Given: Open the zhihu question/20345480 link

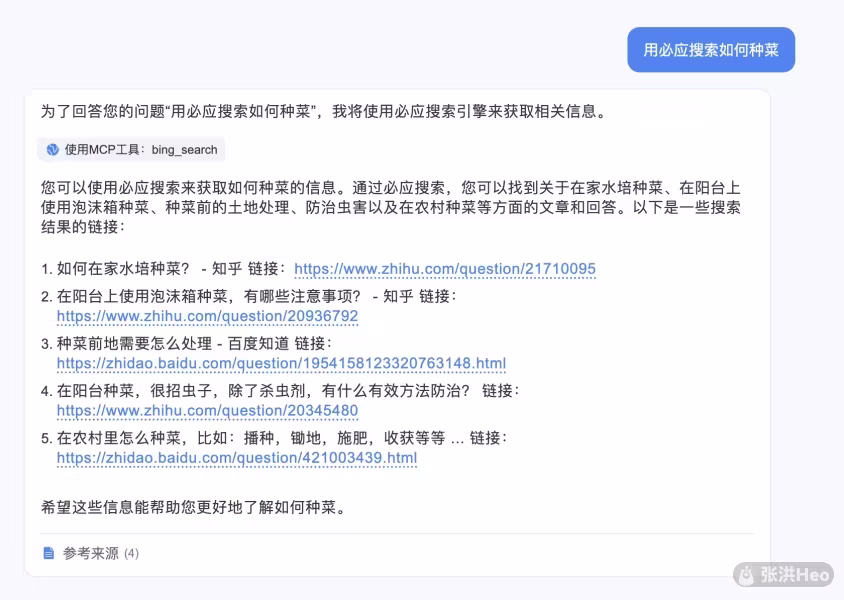Looking at the screenshot, I should click(x=207, y=411).
